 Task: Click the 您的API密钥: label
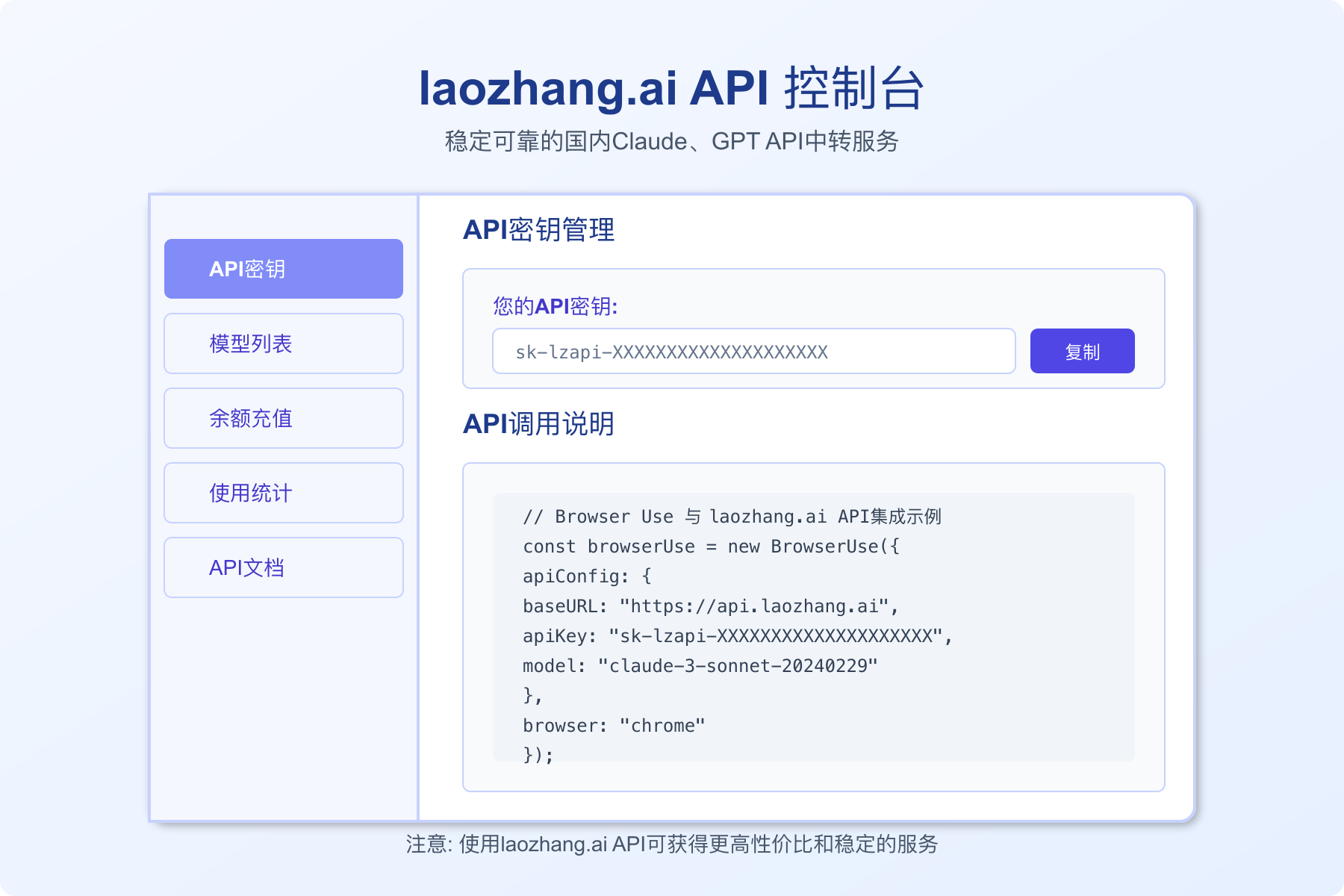click(556, 306)
